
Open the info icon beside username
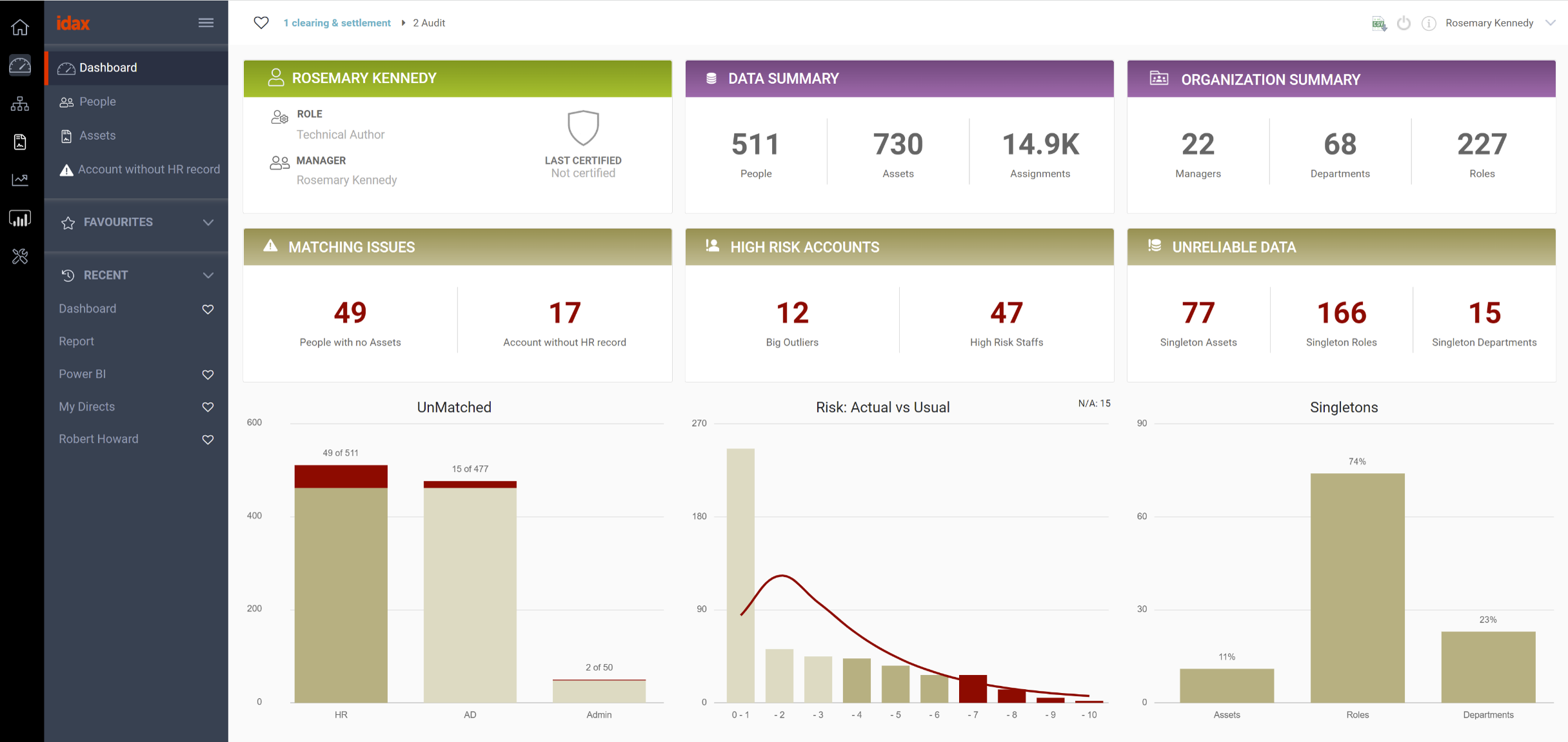tap(1429, 24)
